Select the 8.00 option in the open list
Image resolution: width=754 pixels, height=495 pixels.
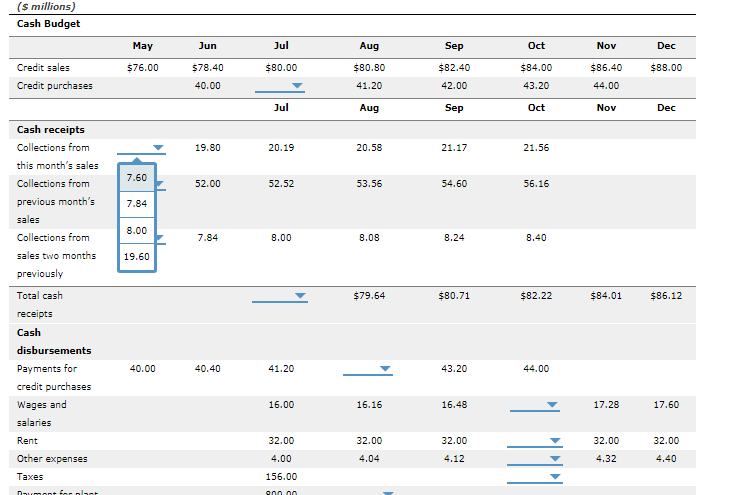(137, 230)
